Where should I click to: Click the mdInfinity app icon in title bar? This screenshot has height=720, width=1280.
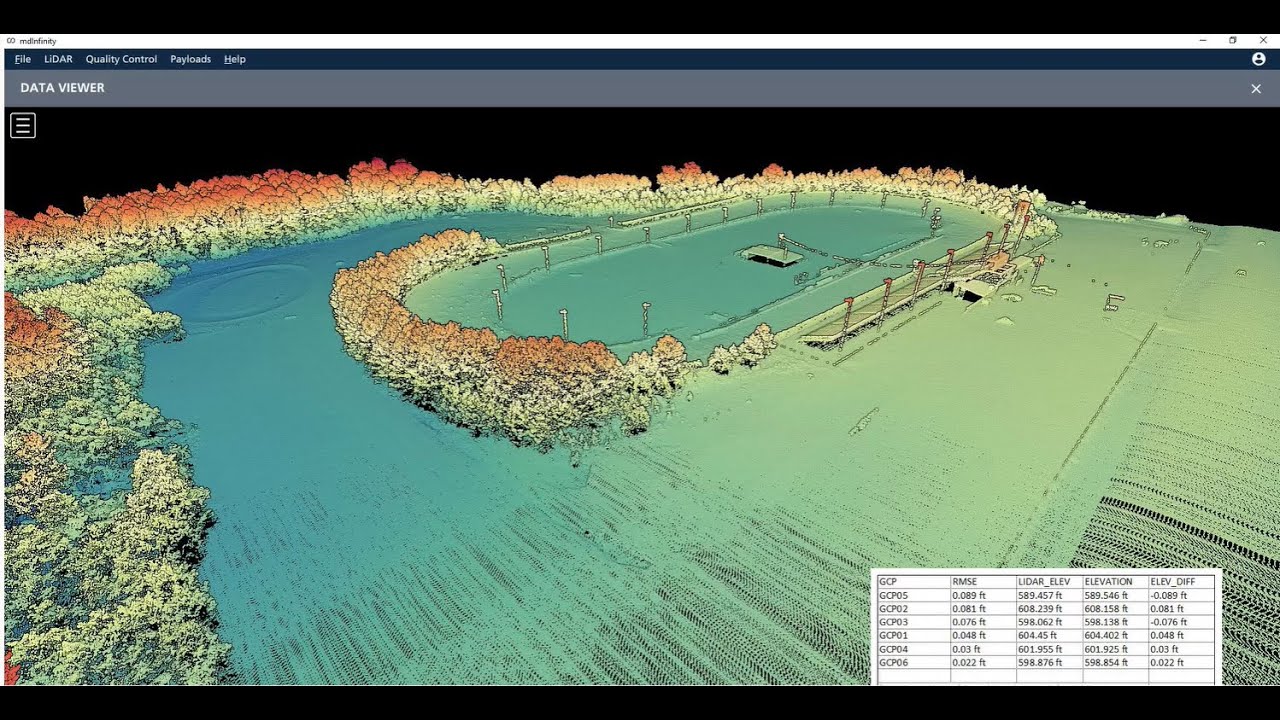(11, 41)
